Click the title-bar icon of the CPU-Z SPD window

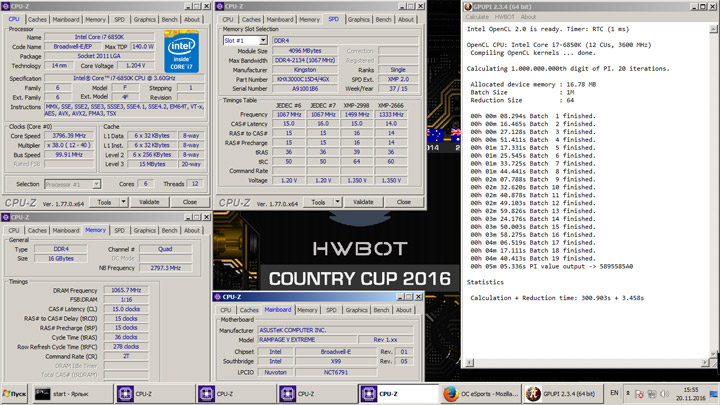click(x=219, y=6)
